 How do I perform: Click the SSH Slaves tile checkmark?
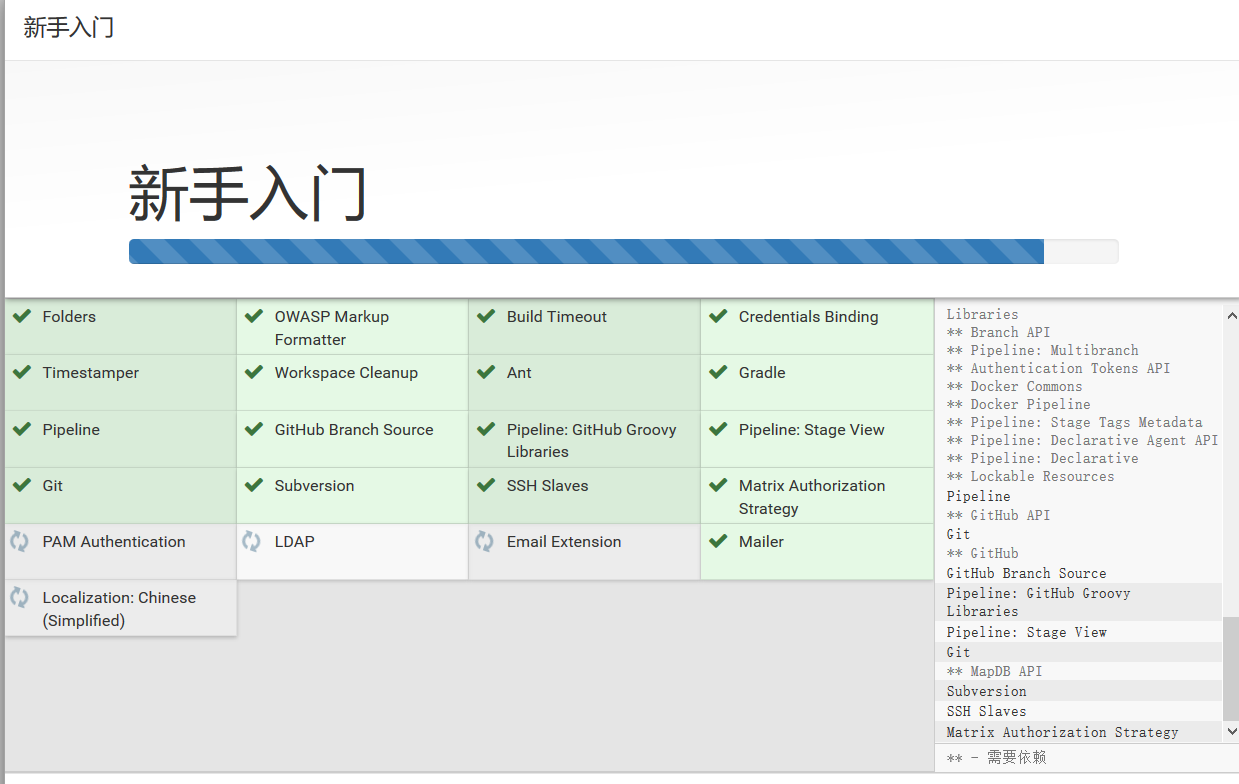click(x=486, y=485)
